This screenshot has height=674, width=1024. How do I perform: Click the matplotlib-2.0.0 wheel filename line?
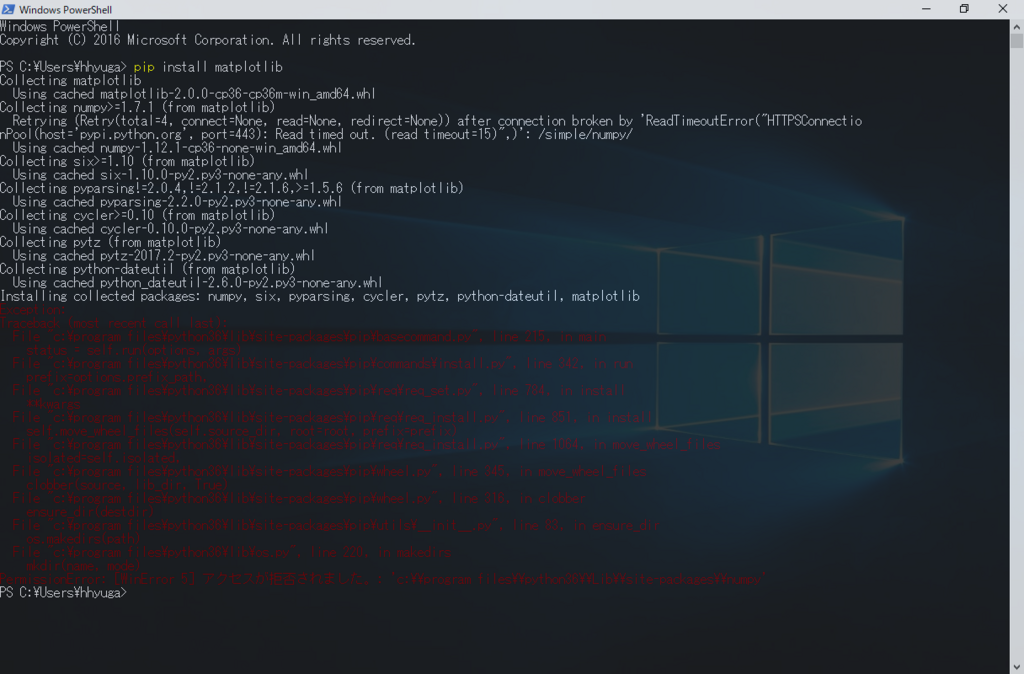194,94
